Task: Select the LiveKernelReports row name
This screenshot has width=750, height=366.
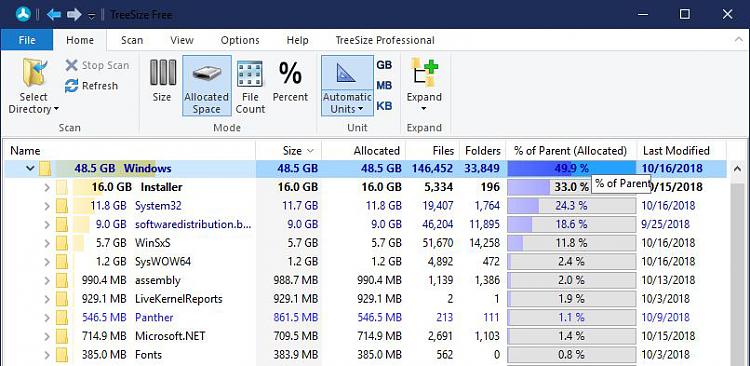Action: pyautogui.click(x=178, y=299)
